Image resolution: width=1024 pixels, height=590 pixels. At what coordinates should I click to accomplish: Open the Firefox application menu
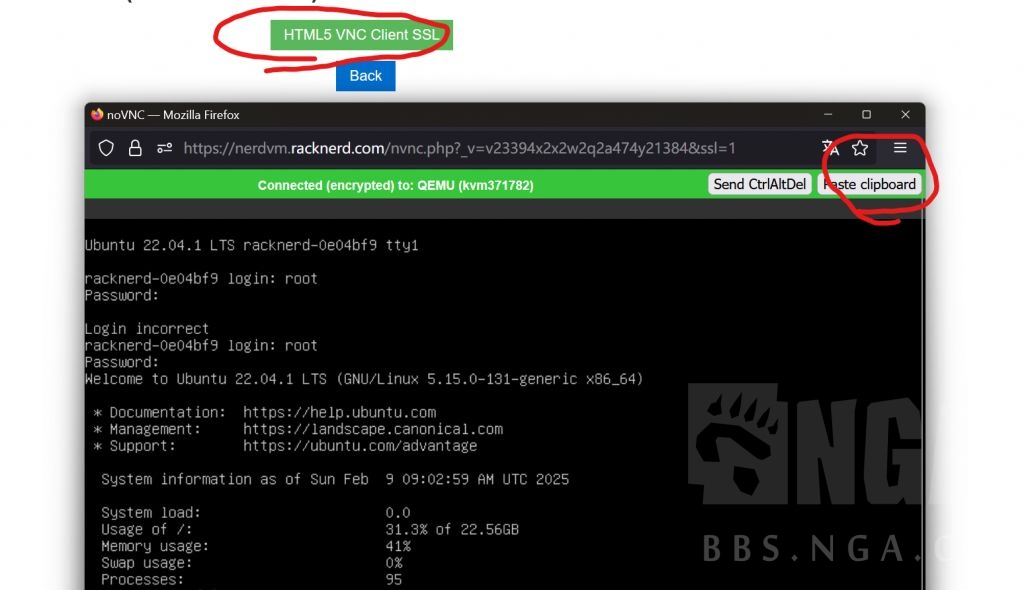pos(899,148)
